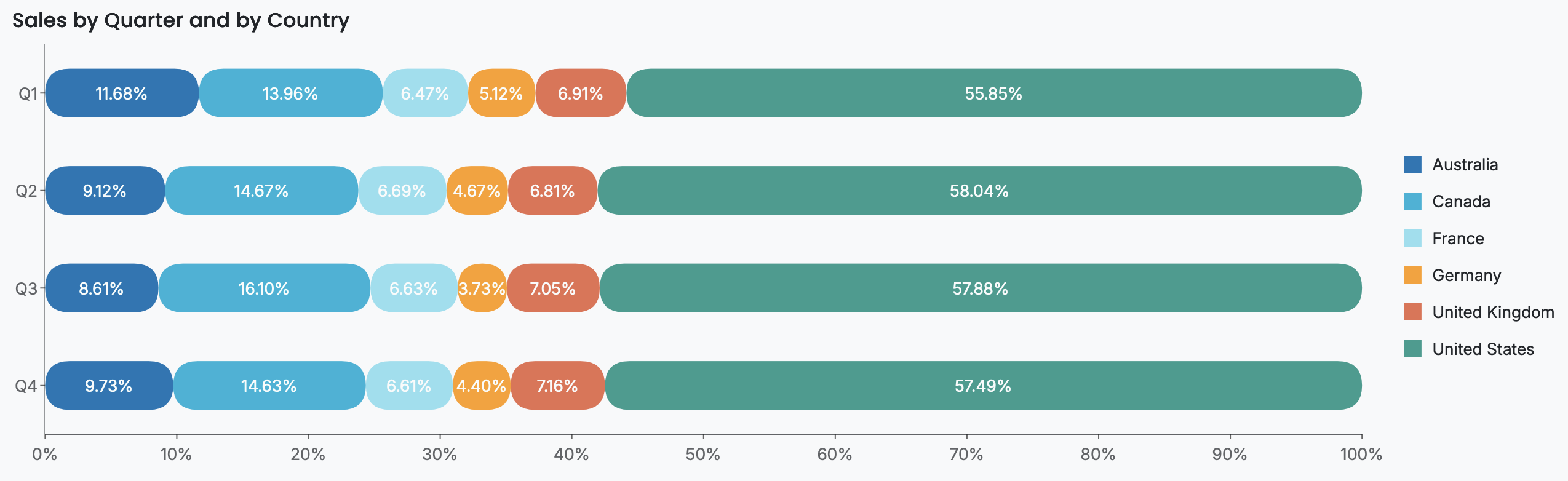This screenshot has width=1568, height=481.
Task: Click the Germany legend color swatch
Action: [1413, 276]
